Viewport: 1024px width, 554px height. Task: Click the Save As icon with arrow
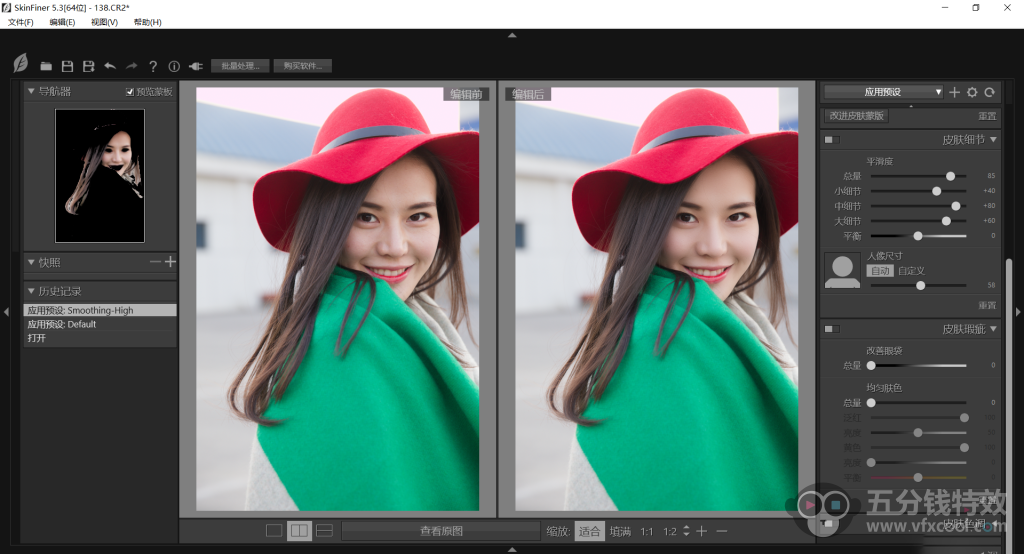click(x=89, y=66)
